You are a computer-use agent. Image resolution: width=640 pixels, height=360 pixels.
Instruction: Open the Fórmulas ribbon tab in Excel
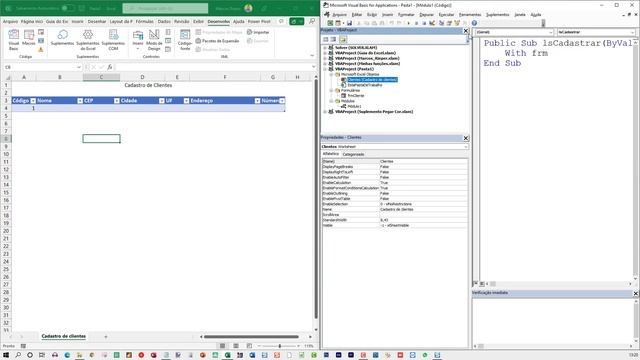click(x=144, y=21)
